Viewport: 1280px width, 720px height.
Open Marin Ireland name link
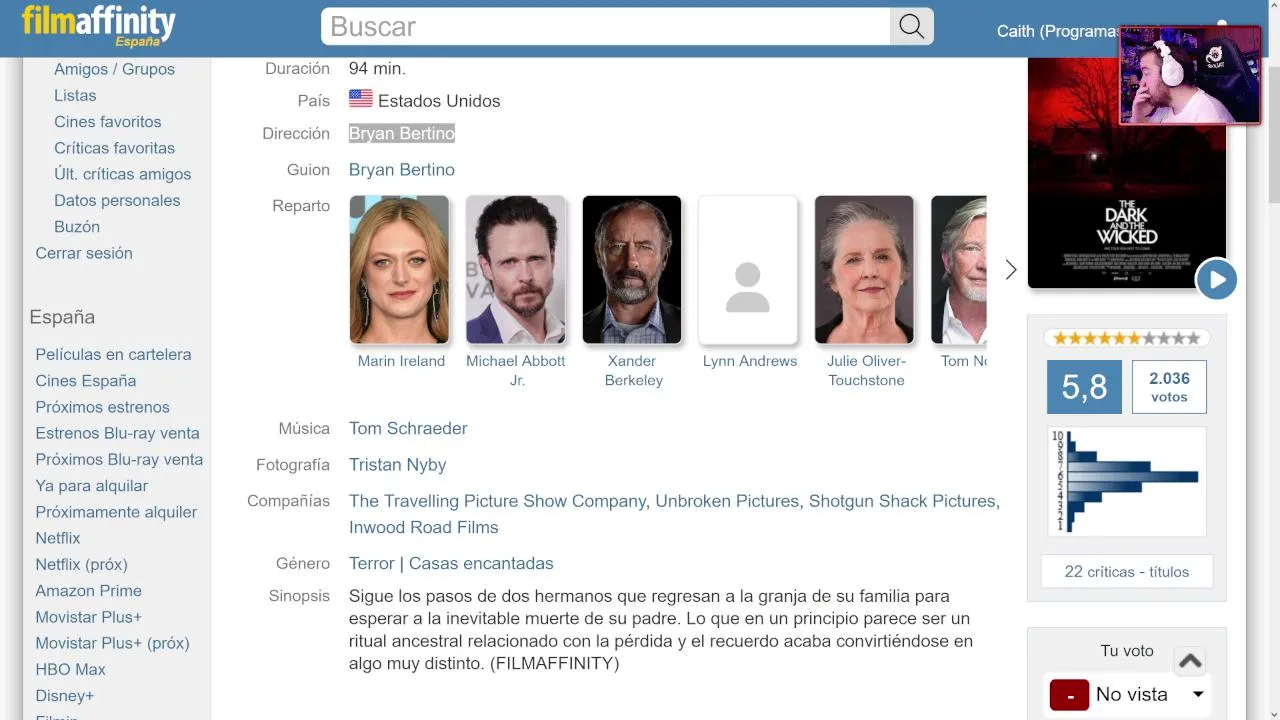(401, 361)
